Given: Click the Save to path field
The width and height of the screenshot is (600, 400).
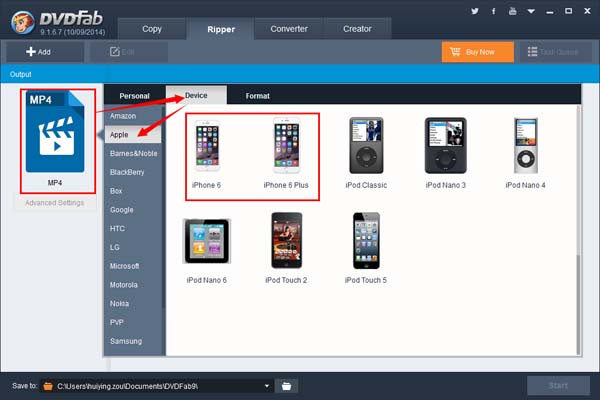Looking at the screenshot, I should click(157, 386).
